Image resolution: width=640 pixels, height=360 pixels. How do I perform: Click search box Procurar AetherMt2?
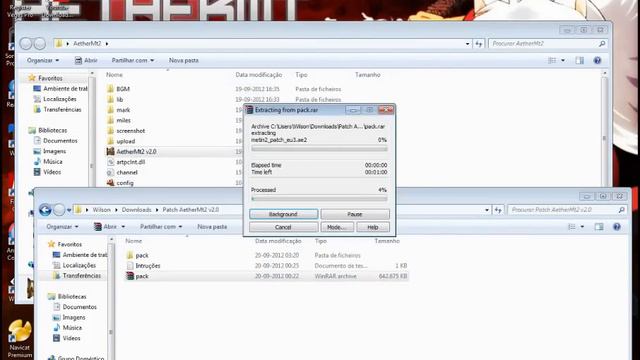(x=547, y=44)
